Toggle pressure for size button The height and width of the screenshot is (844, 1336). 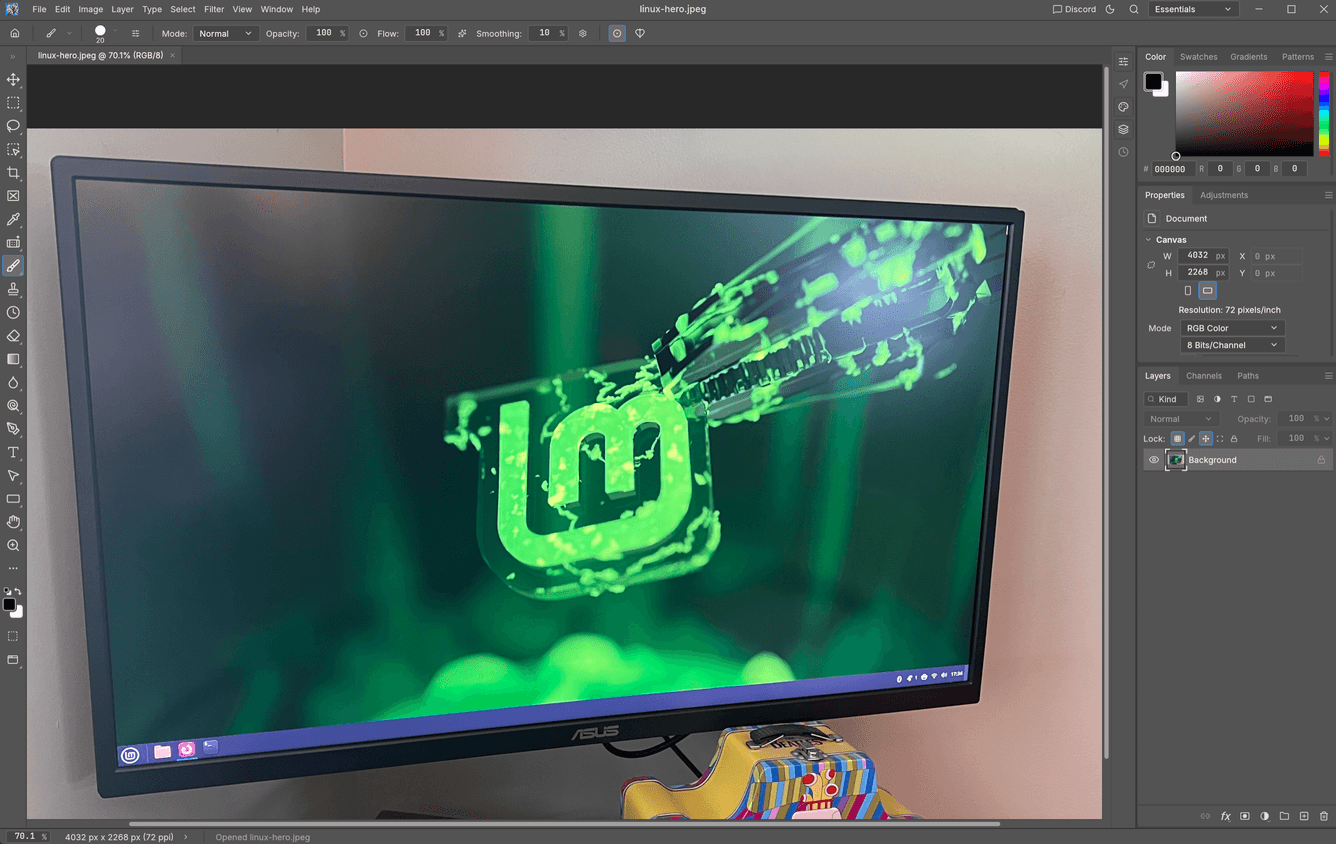(617, 33)
